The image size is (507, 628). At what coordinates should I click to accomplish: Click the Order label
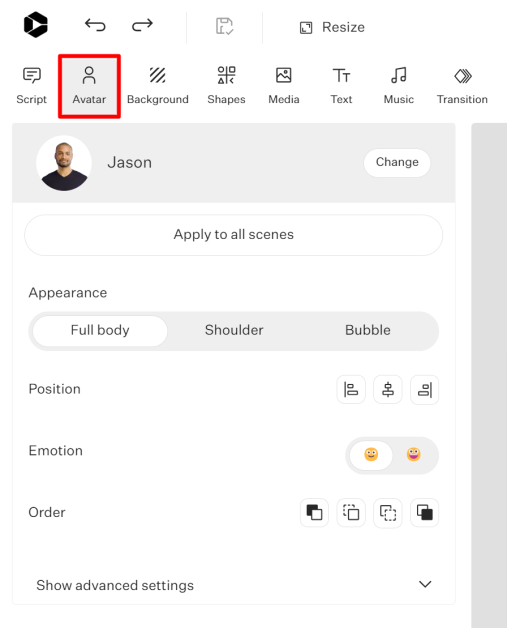[x=46, y=513]
